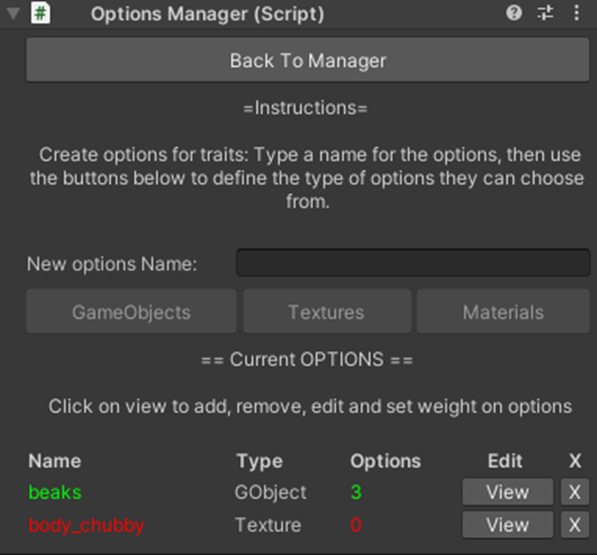Click the Options Manager (Script) title

[208, 14]
